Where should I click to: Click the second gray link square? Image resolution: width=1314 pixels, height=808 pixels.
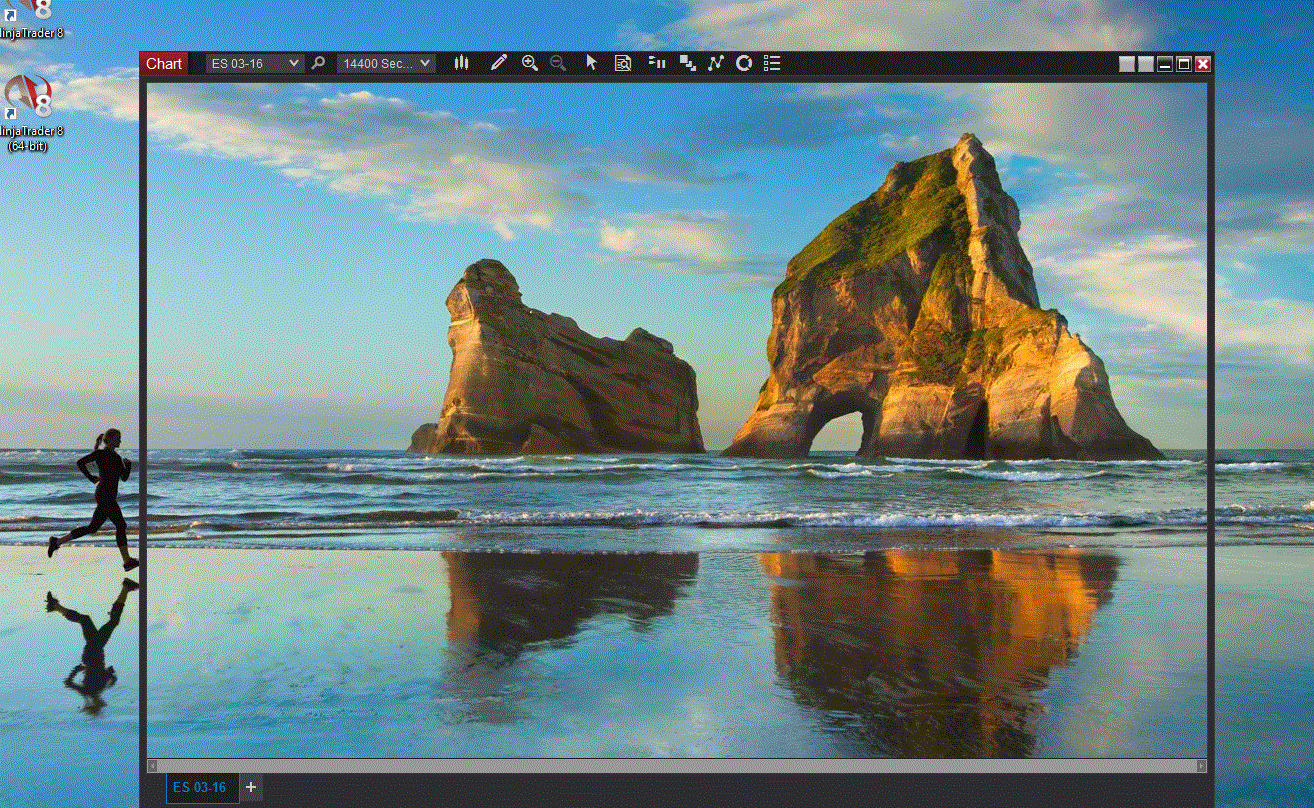1146,64
